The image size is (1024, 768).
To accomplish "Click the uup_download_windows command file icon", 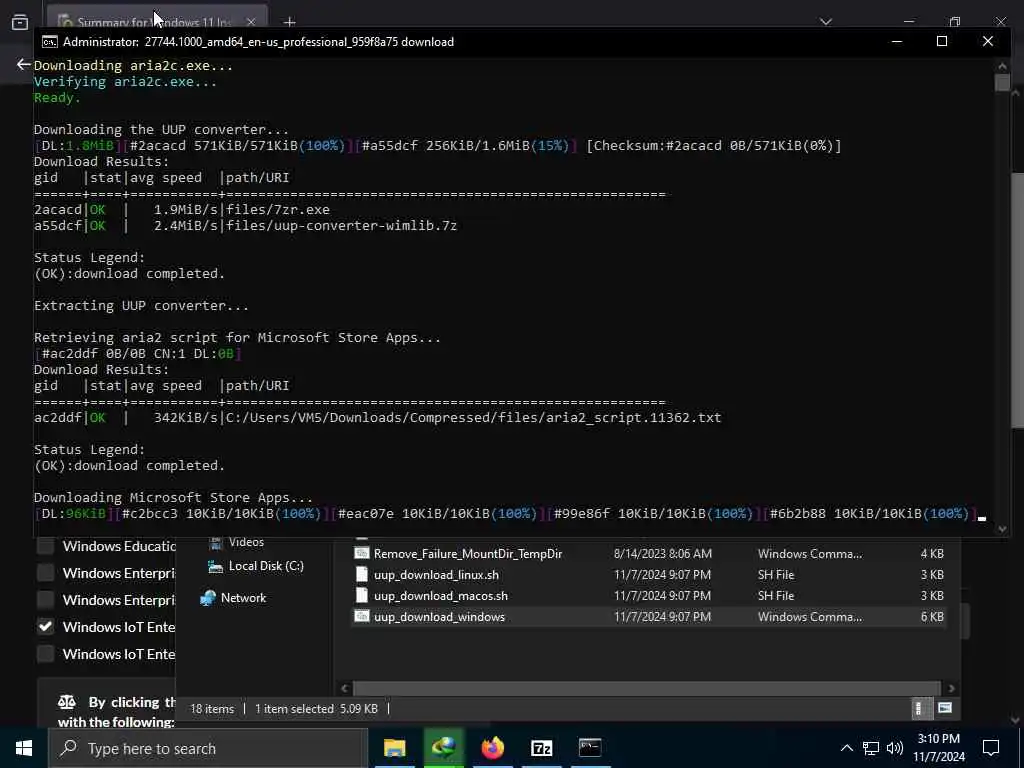I will 362,616.
